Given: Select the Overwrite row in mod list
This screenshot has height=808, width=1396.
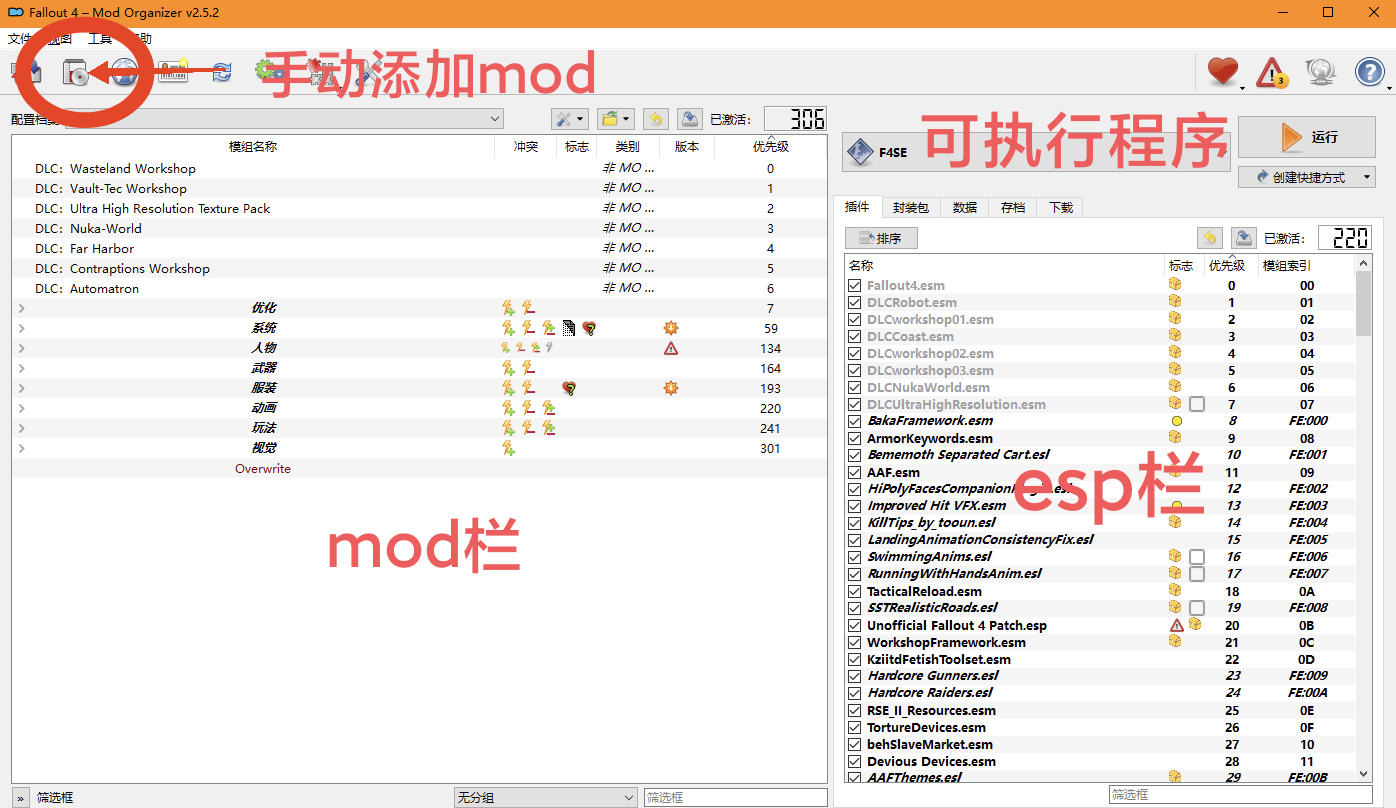Looking at the screenshot, I should pos(419,468).
